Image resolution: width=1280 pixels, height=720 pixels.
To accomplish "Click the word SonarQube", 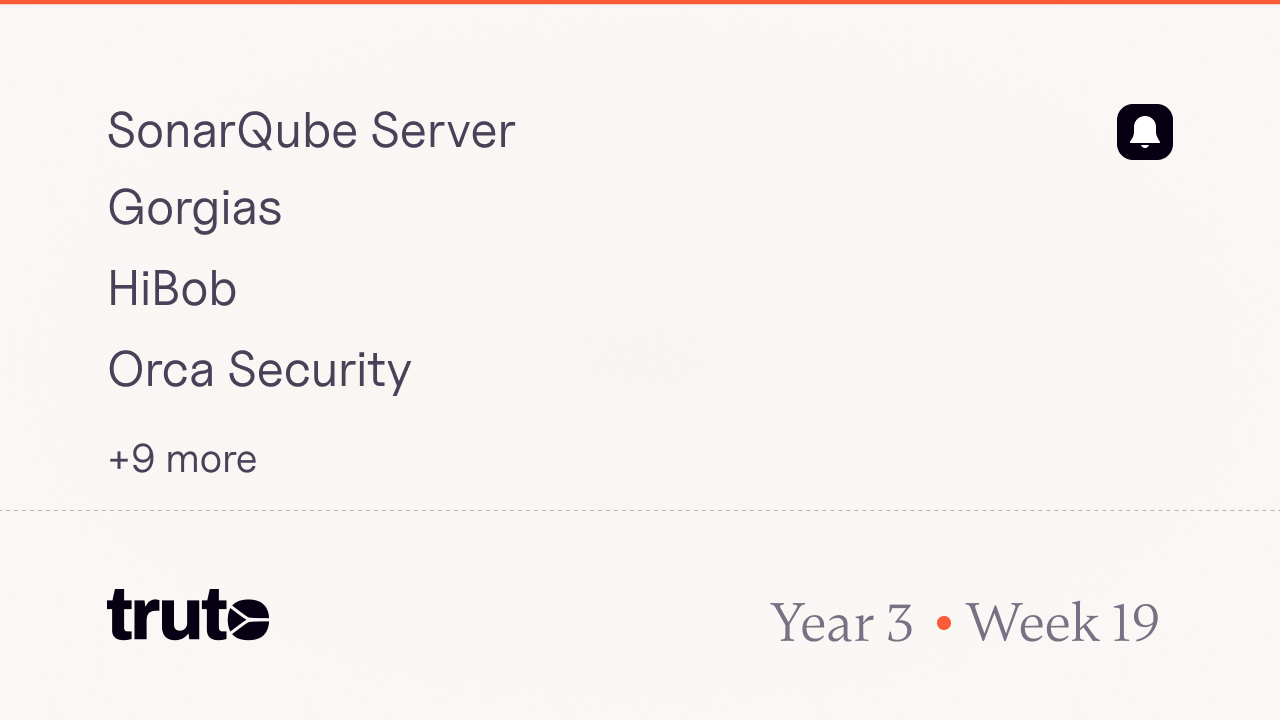I will coord(232,131).
